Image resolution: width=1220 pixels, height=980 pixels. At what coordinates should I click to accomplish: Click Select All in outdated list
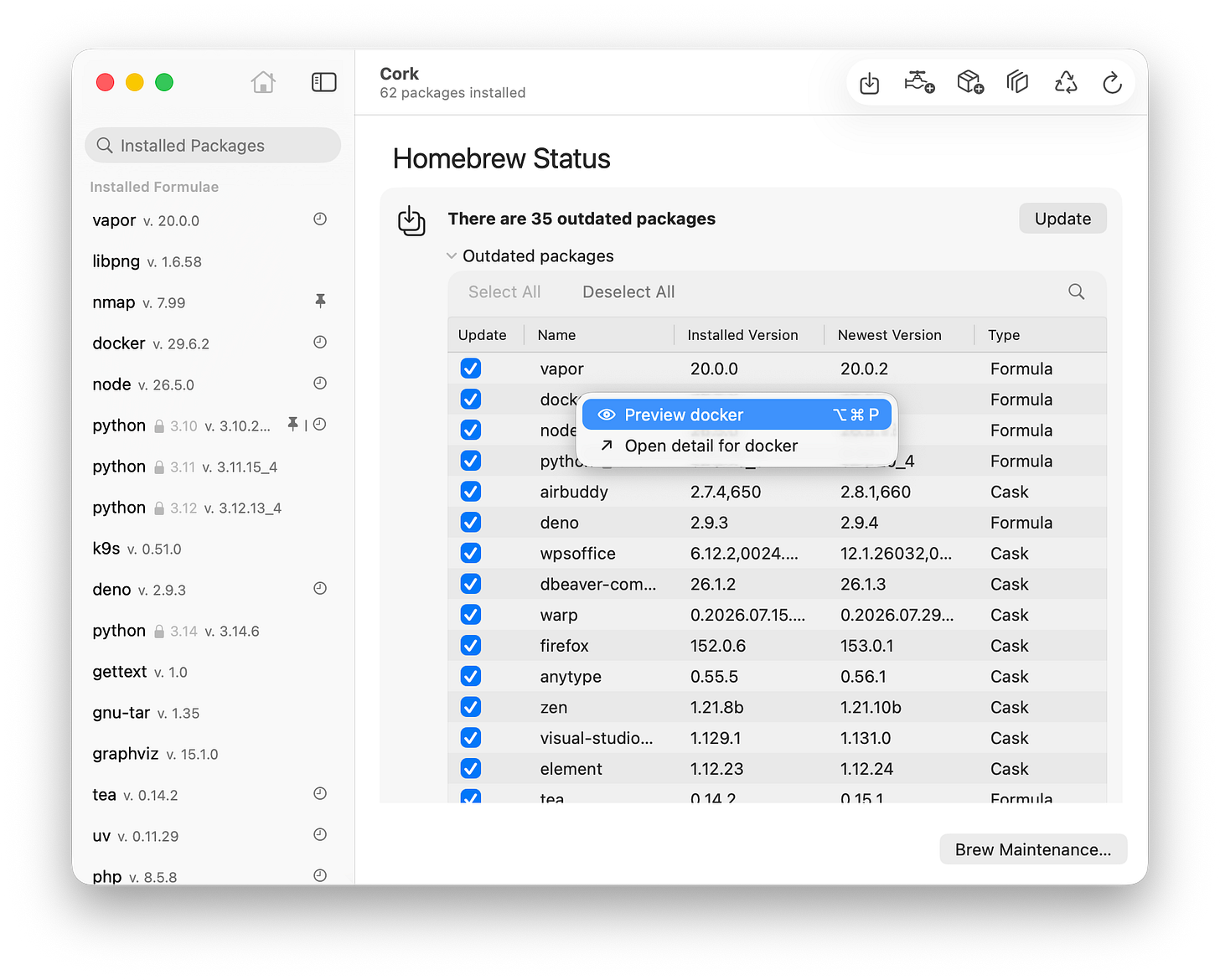pyautogui.click(x=504, y=291)
